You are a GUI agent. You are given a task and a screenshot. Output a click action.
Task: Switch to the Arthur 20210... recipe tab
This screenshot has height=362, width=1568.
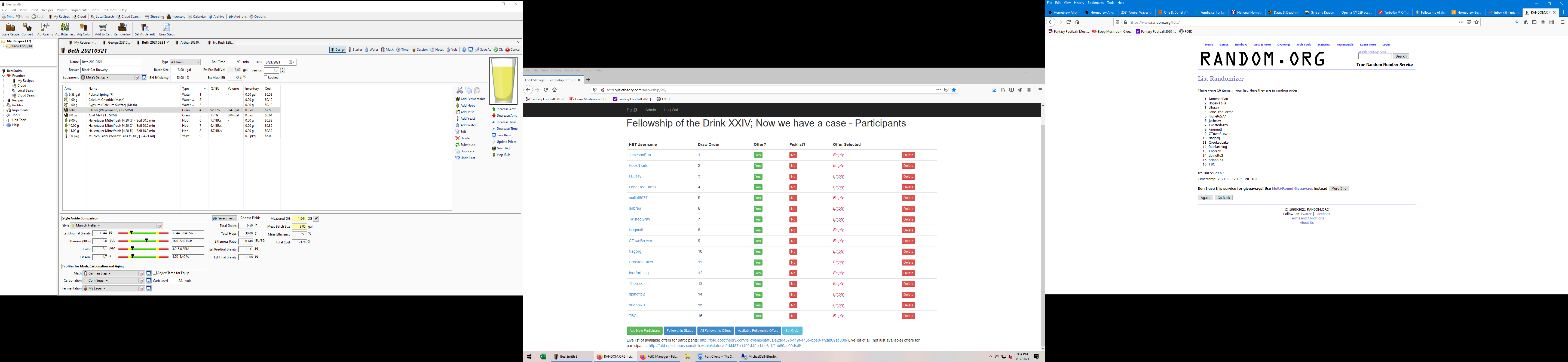[189, 43]
